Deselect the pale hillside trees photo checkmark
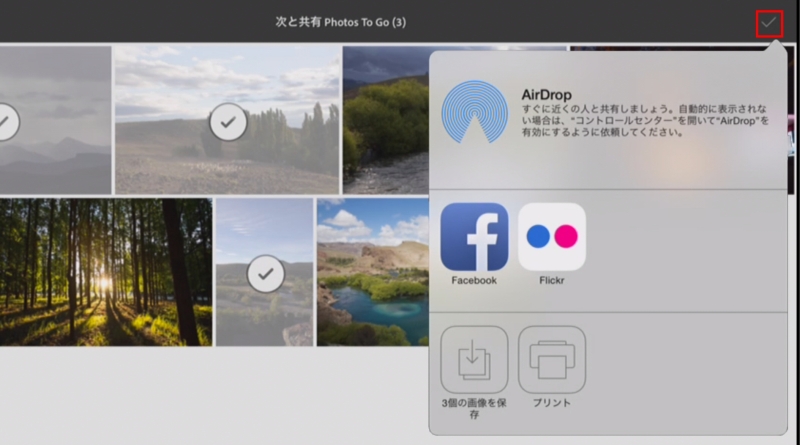Screen dimensions: 800x445 click(228, 122)
